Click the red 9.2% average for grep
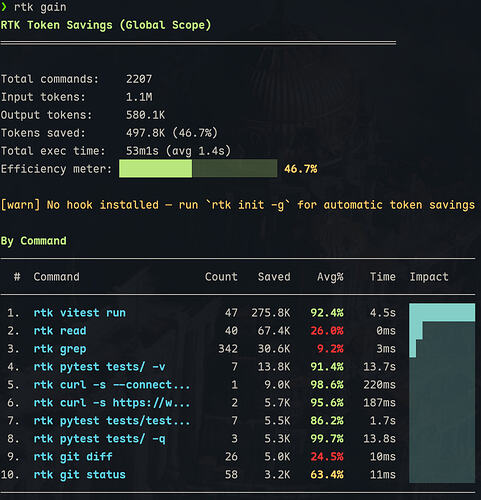The height and width of the screenshot is (500, 481). (330, 349)
